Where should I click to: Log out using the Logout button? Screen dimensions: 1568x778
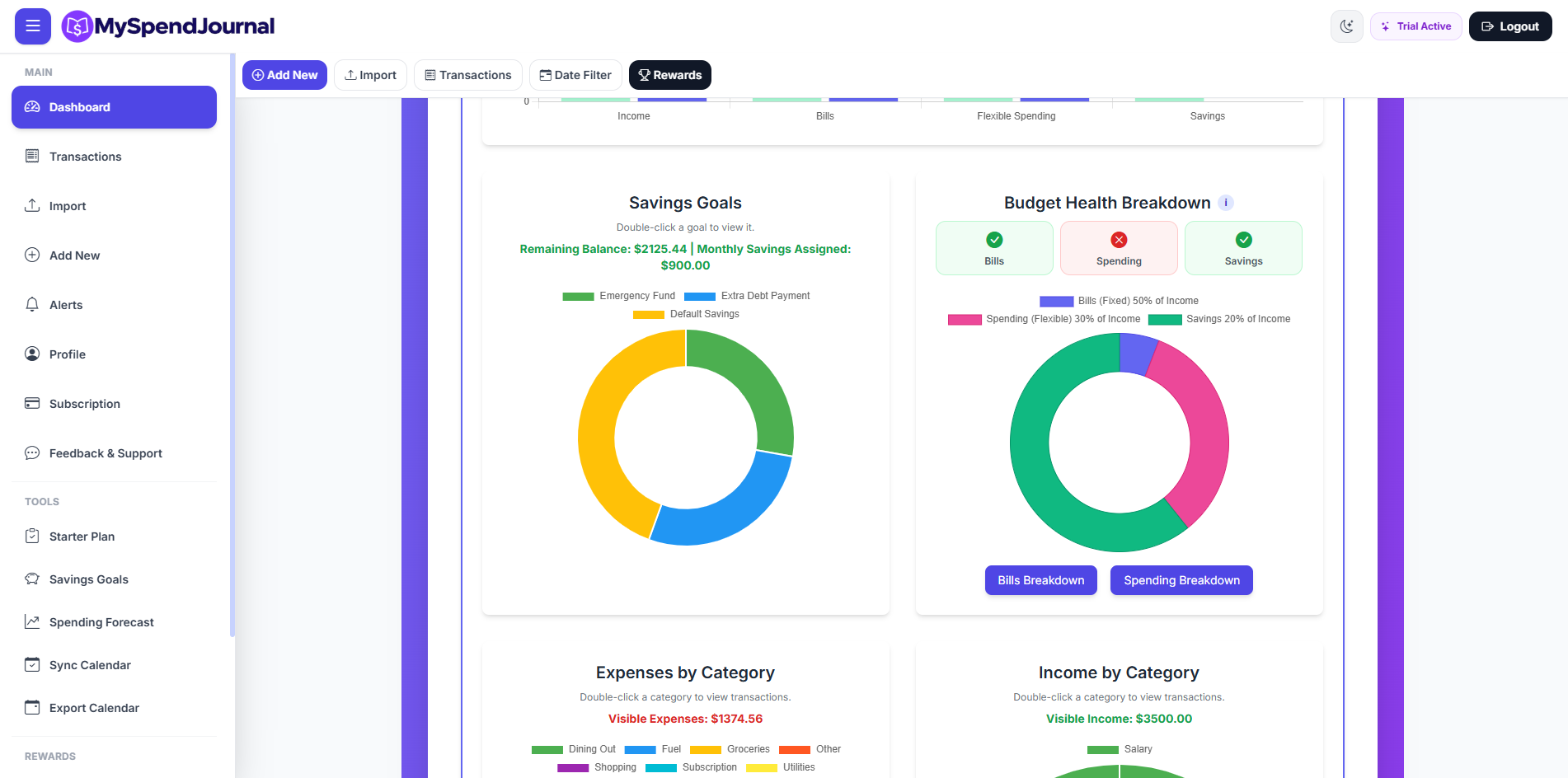(1510, 26)
